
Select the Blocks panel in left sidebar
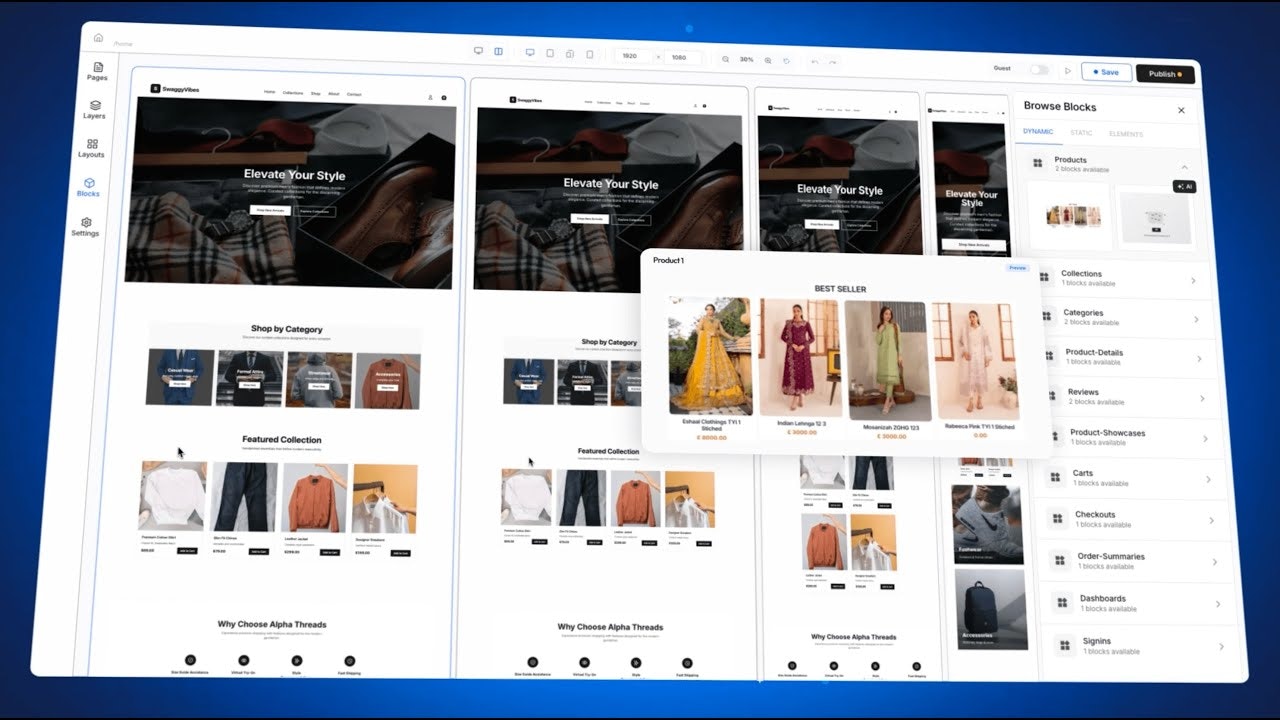coord(88,187)
